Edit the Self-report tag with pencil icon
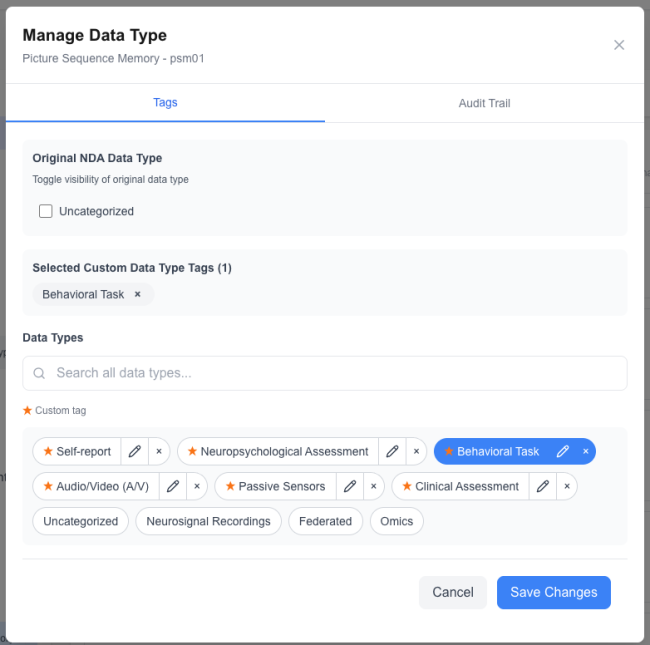 click(135, 452)
